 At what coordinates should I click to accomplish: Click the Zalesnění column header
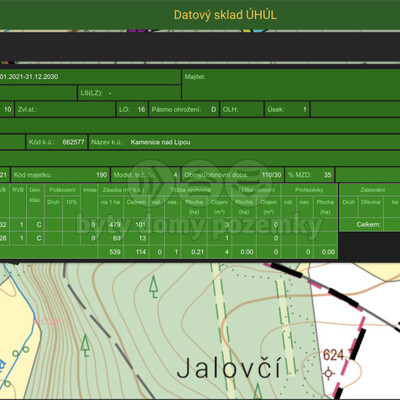pyautogui.click(x=373, y=190)
